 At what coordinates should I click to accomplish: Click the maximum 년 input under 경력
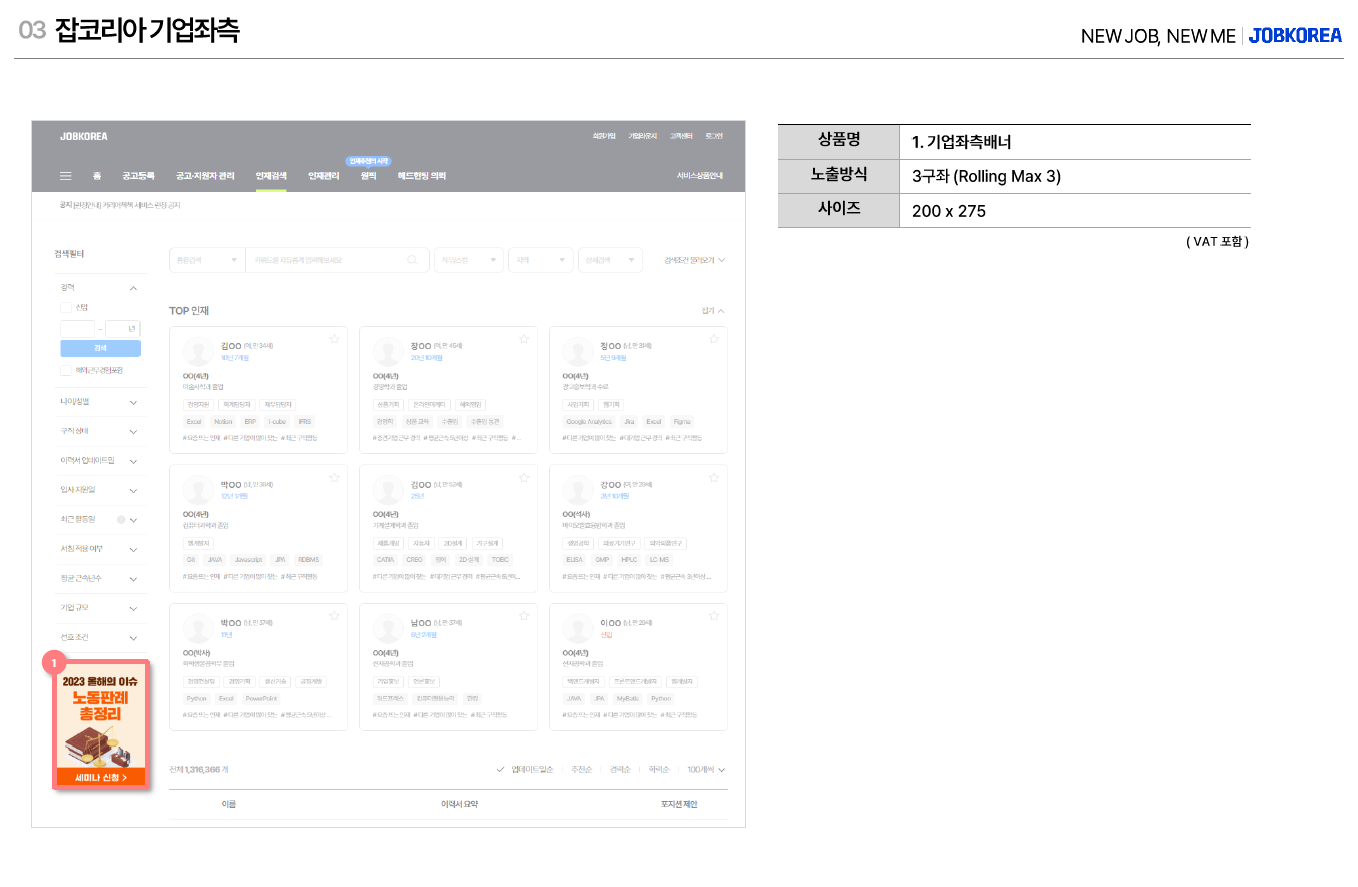[123, 328]
